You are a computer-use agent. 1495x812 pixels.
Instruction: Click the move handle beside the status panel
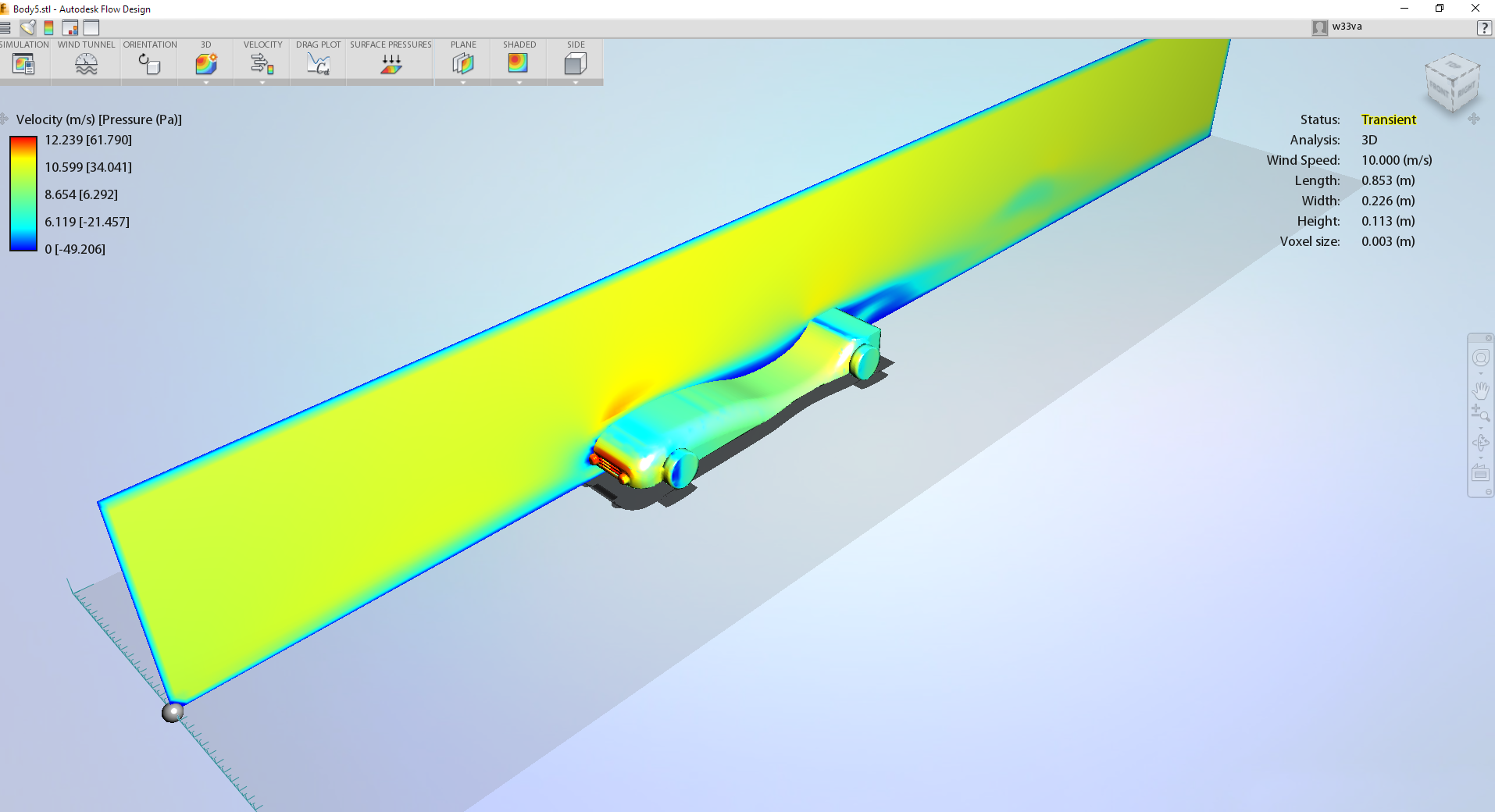[x=1474, y=119]
